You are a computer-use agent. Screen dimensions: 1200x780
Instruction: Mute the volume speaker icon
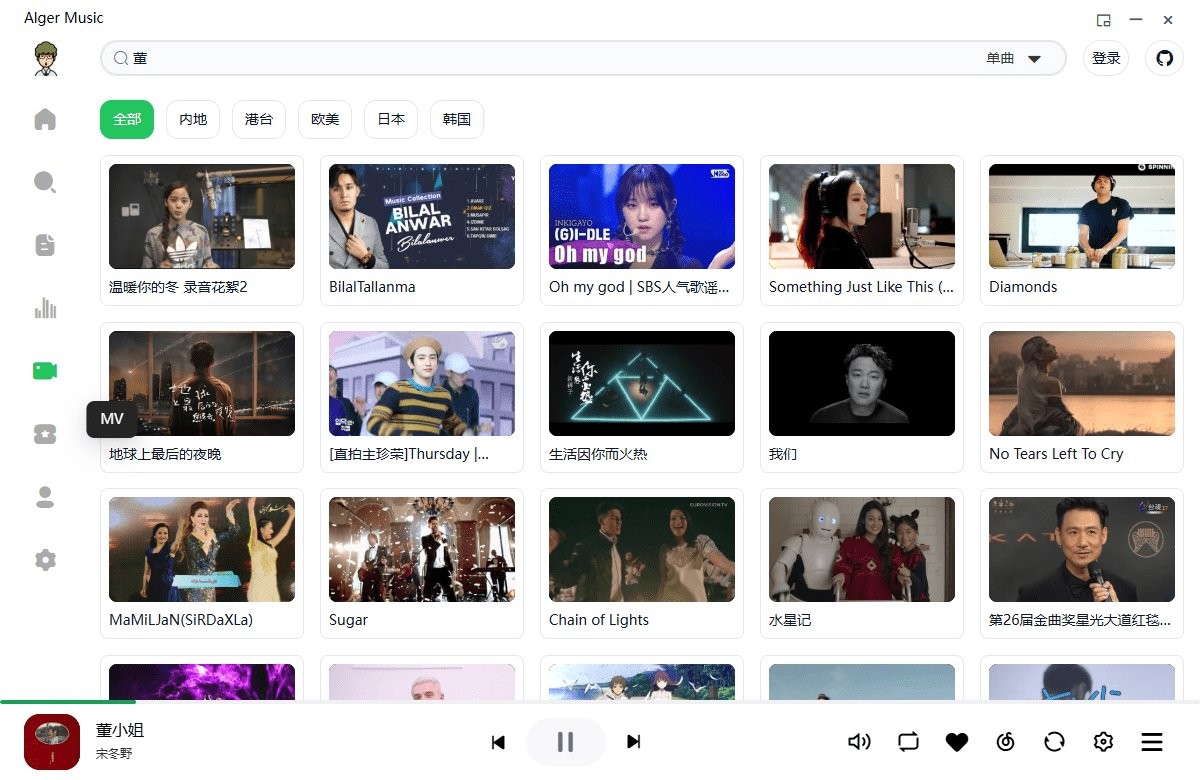pos(859,742)
